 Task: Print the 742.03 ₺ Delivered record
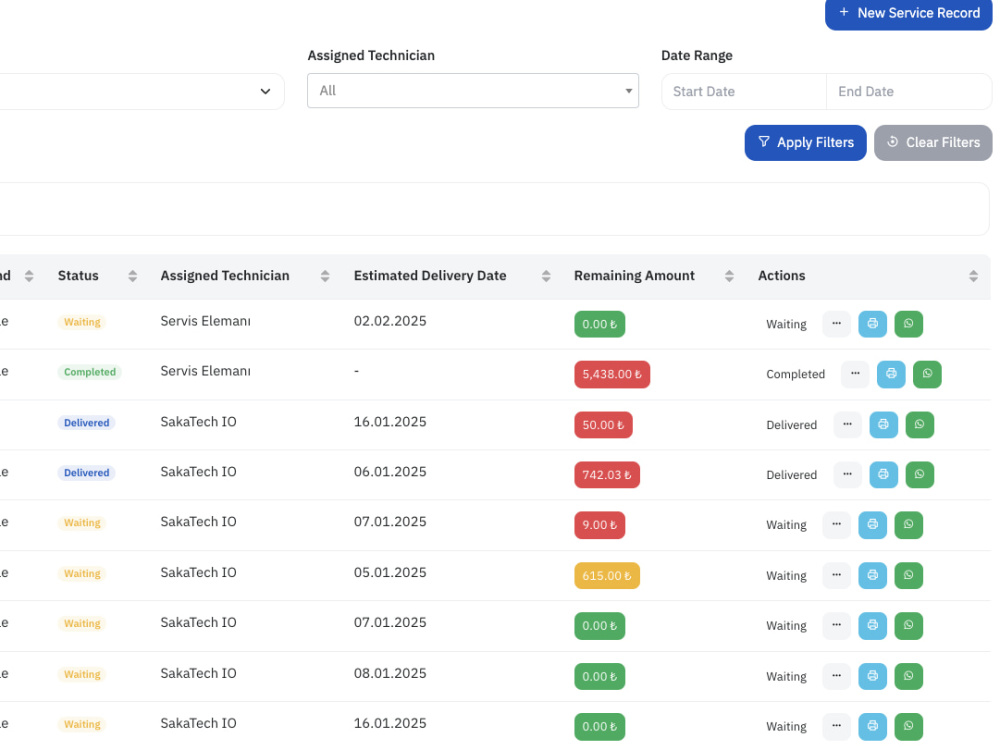[x=883, y=474]
